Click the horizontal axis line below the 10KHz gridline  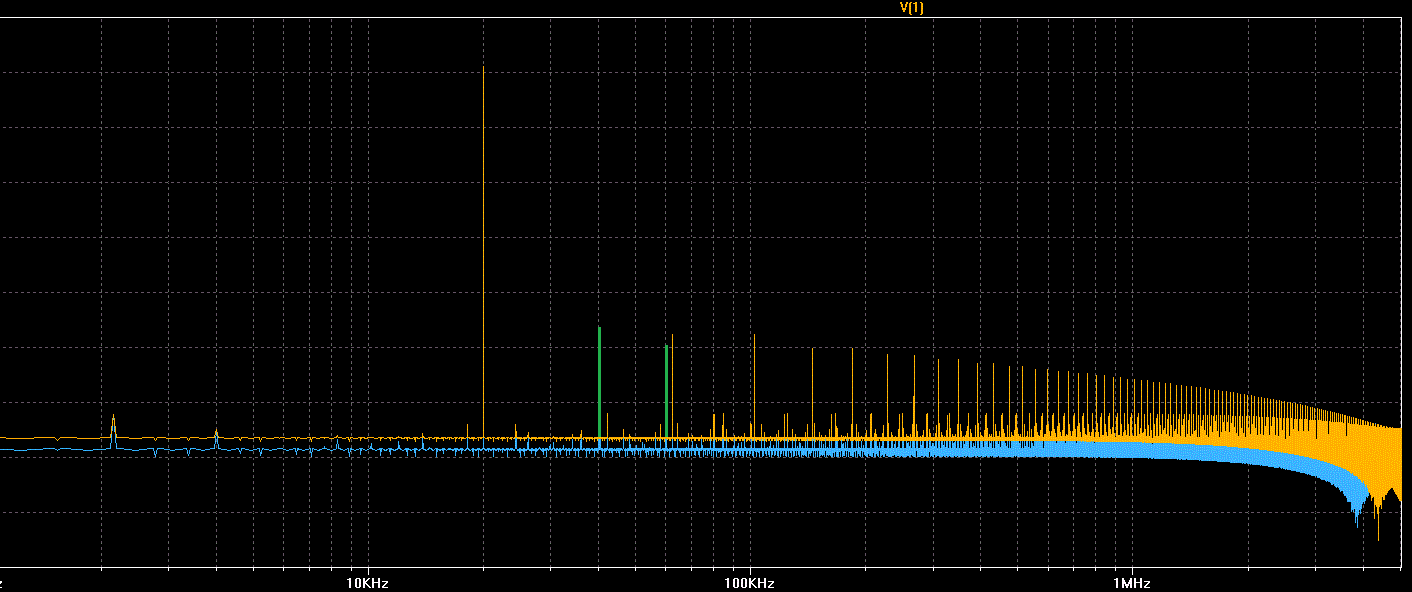point(368,566)
